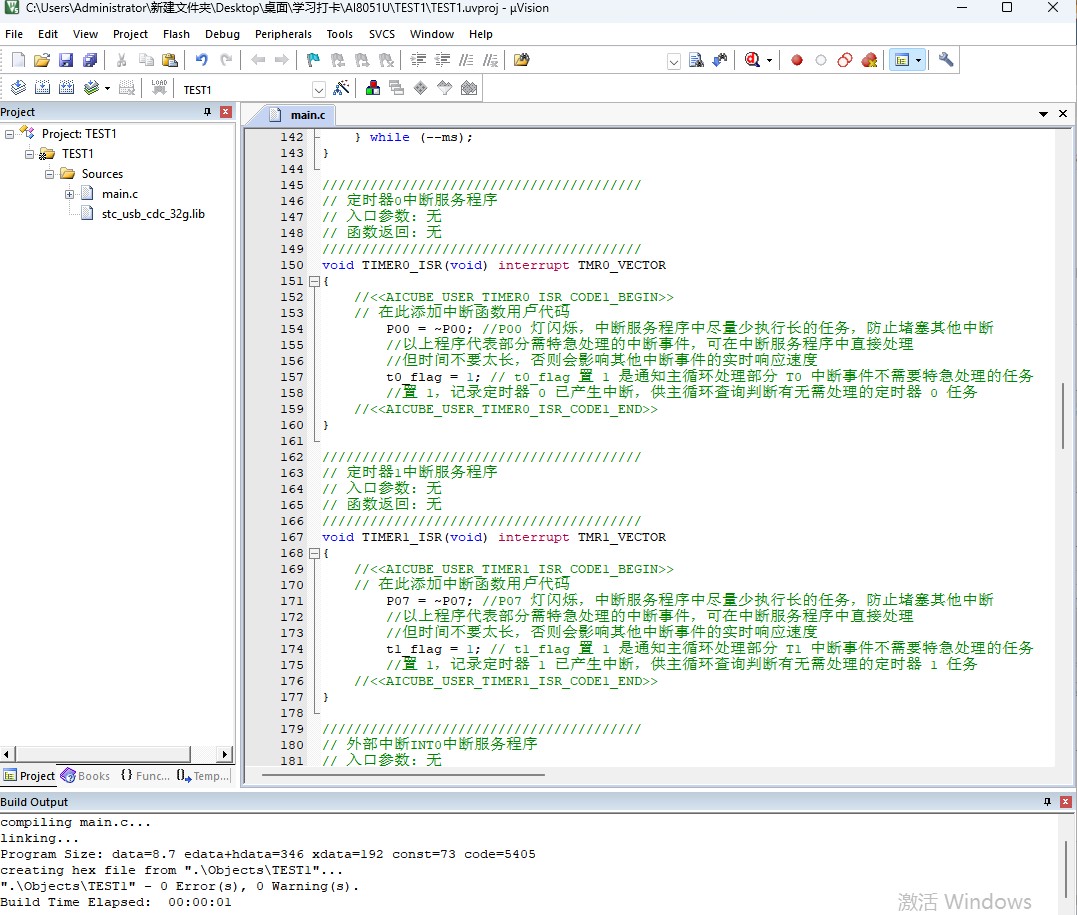Open the Pack Installer icon
Viewport: 1077px width, 915px height.
click(469, 88)
